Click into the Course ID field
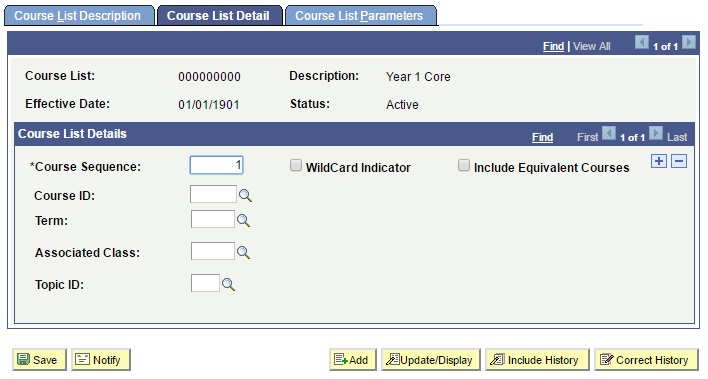Screen dimensions: 708x379 pyautogui.click(x=213, y=194)
